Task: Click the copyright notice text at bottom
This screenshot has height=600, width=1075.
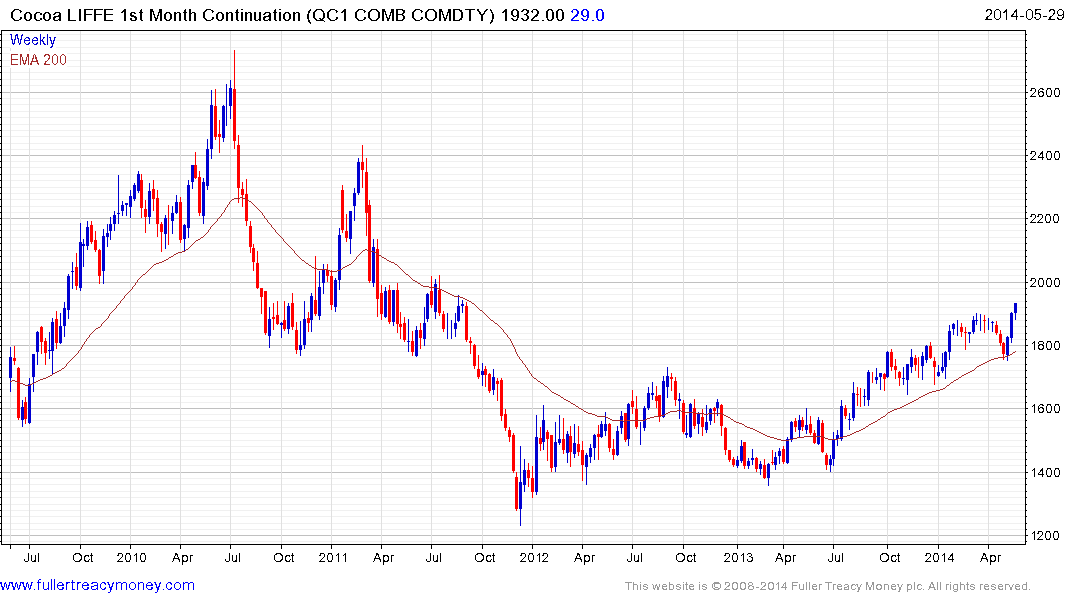Action: (x=828, y=586)
